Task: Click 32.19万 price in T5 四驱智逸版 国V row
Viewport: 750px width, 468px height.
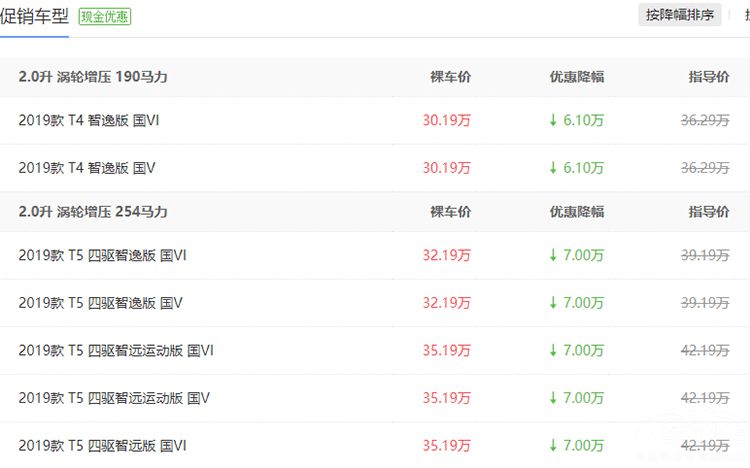Action: point(447,303)
